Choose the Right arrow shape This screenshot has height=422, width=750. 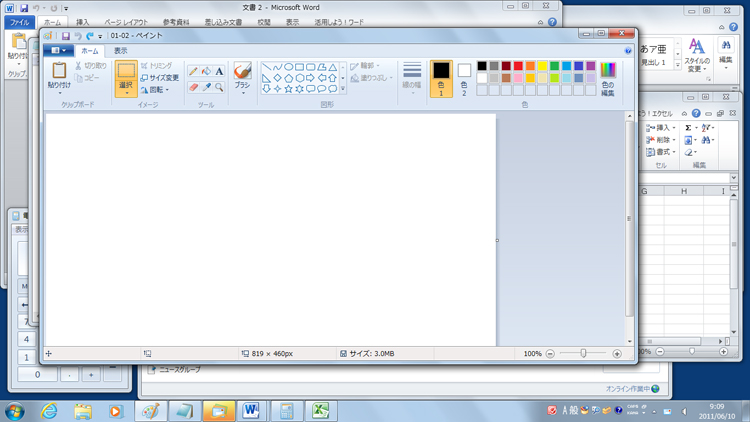pos(310,78)
